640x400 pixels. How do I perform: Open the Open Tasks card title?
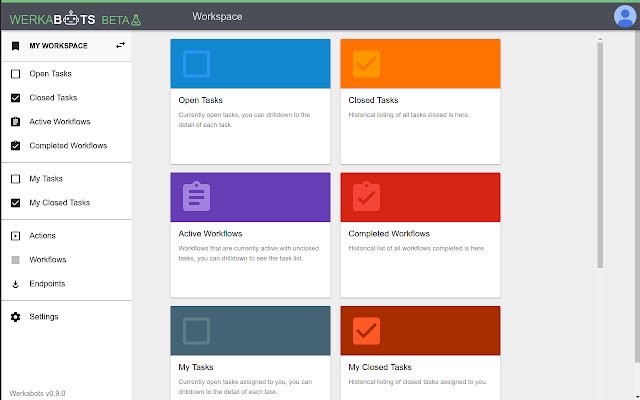pos(200,100)
